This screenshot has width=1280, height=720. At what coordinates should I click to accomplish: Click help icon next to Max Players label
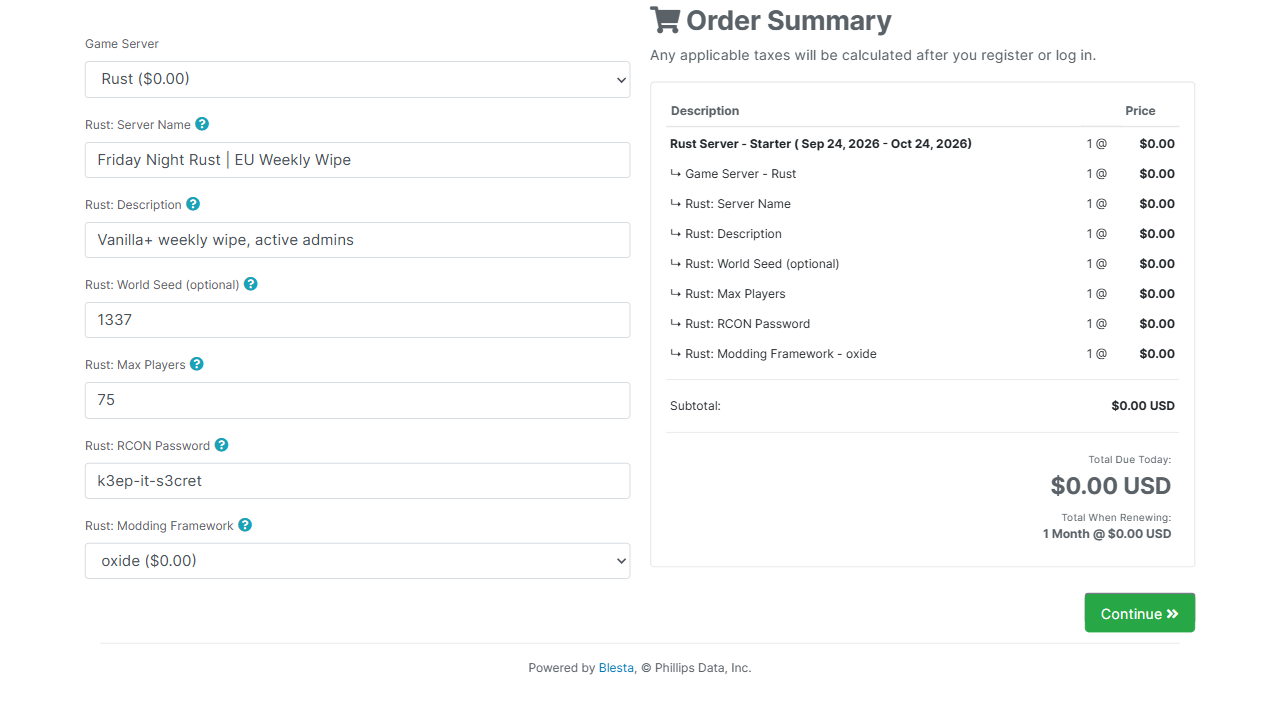[x=197, y=364]
